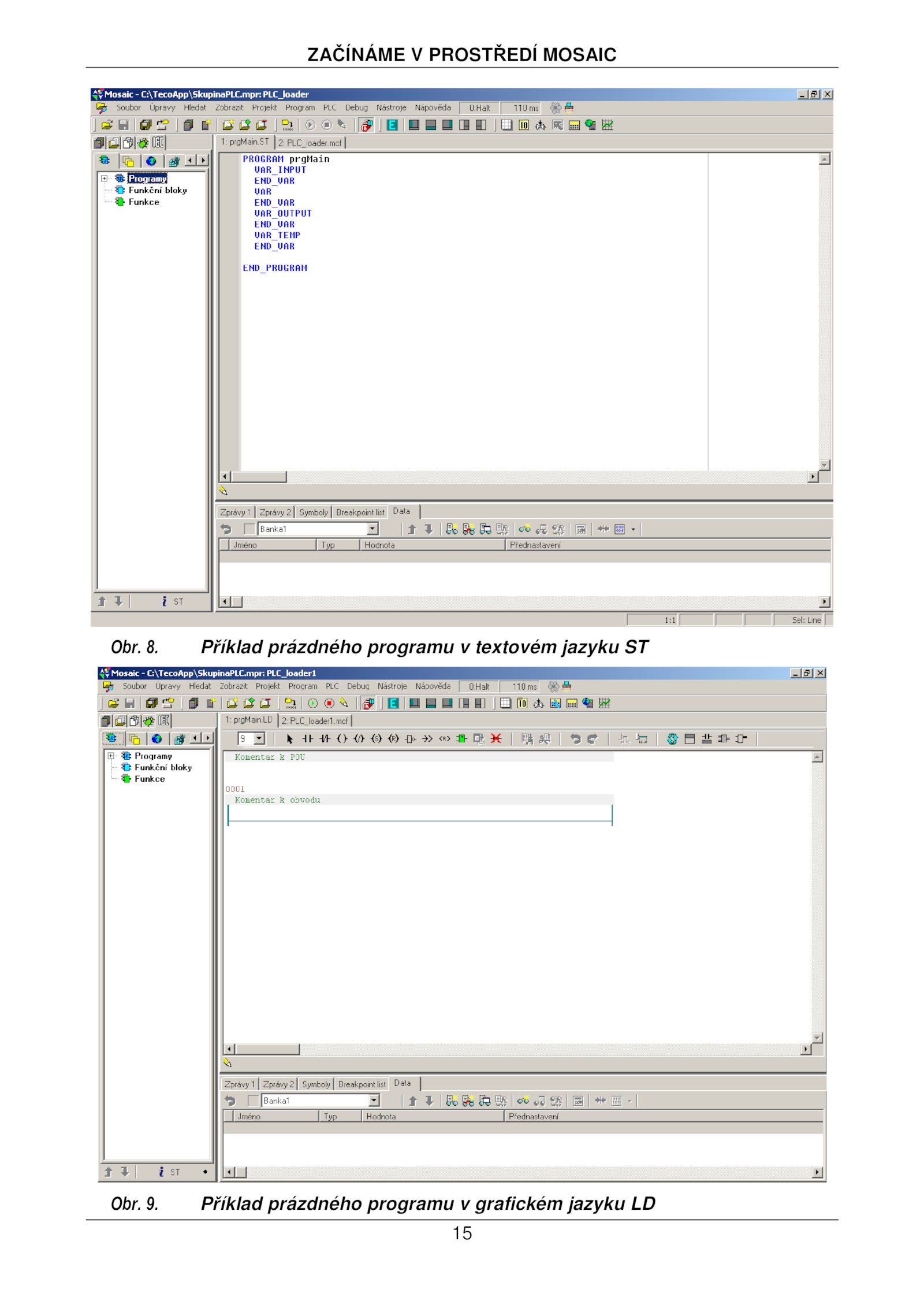This screenshot has width=924, height=1308.
Task: Select Funkce in lower window tree
Action: [150, 779]
